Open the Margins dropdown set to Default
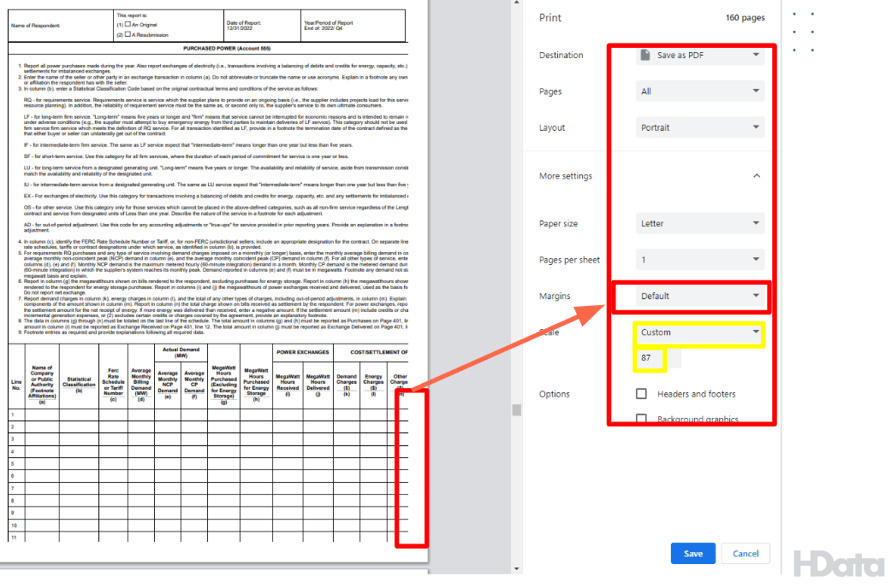Viewport: 891px width, 588px height. (700, 296)
